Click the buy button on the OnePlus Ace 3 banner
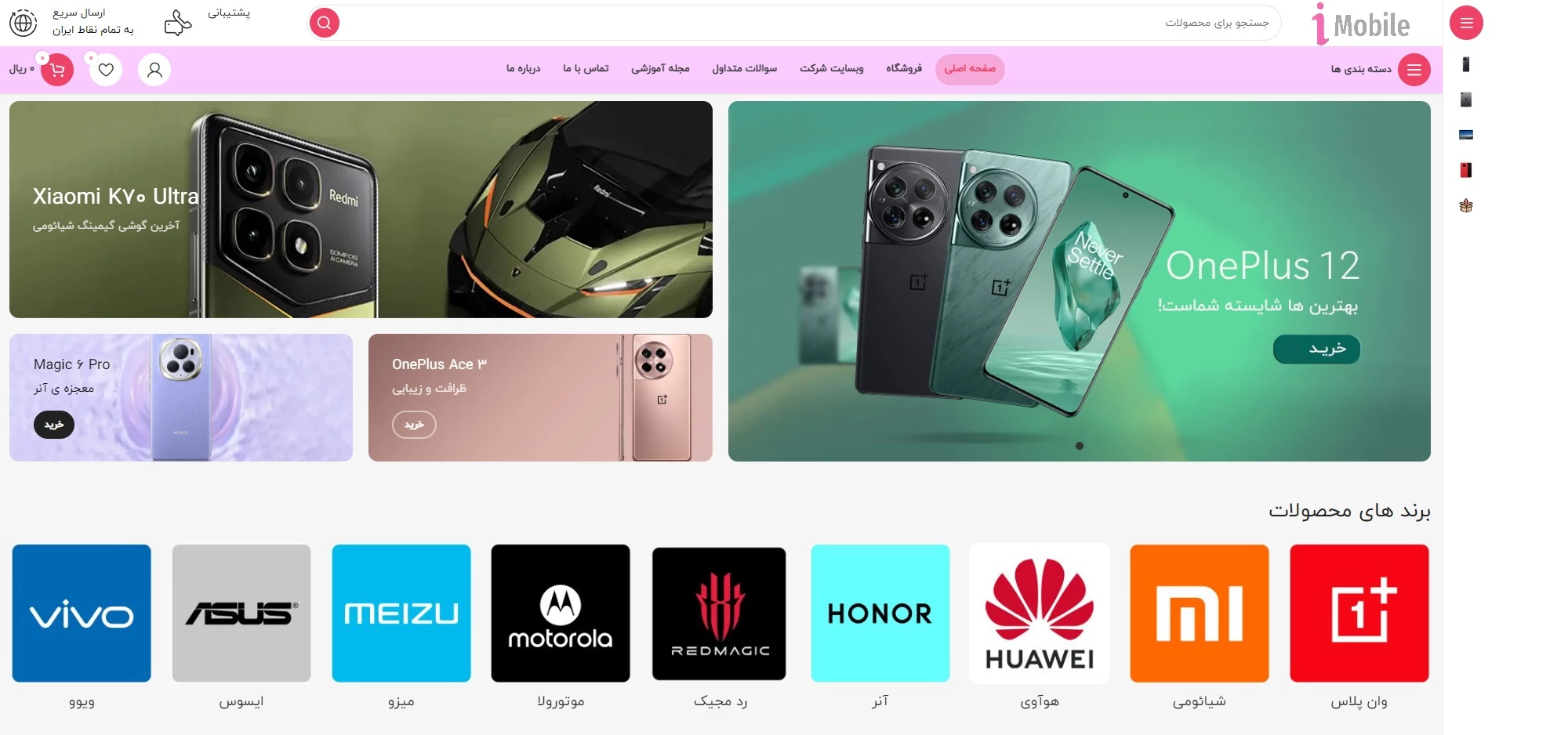The width and height of the screenshot is (1568, 735). 414,425
